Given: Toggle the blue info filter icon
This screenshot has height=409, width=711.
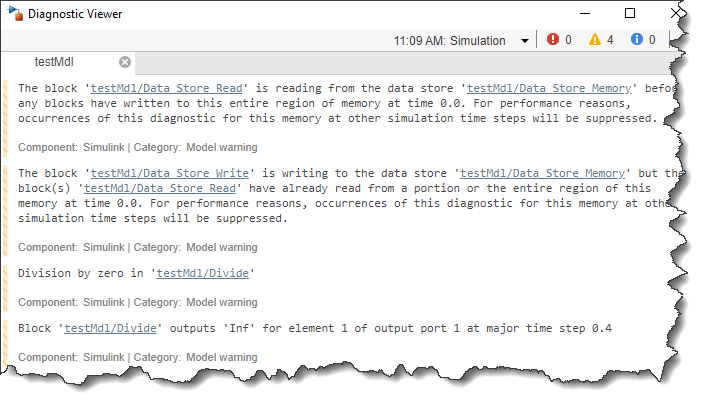Looking at the screenshot, I should coord(636,40).
